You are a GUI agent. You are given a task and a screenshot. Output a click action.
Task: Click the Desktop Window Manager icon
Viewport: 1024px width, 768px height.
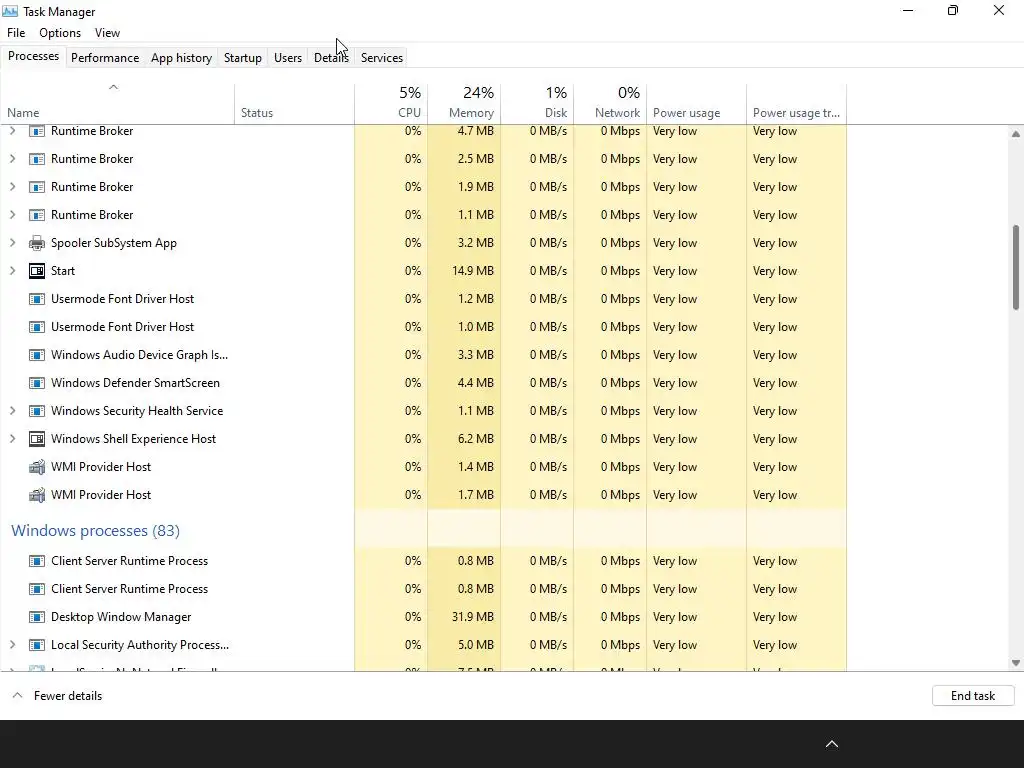[x=37, y=616]
